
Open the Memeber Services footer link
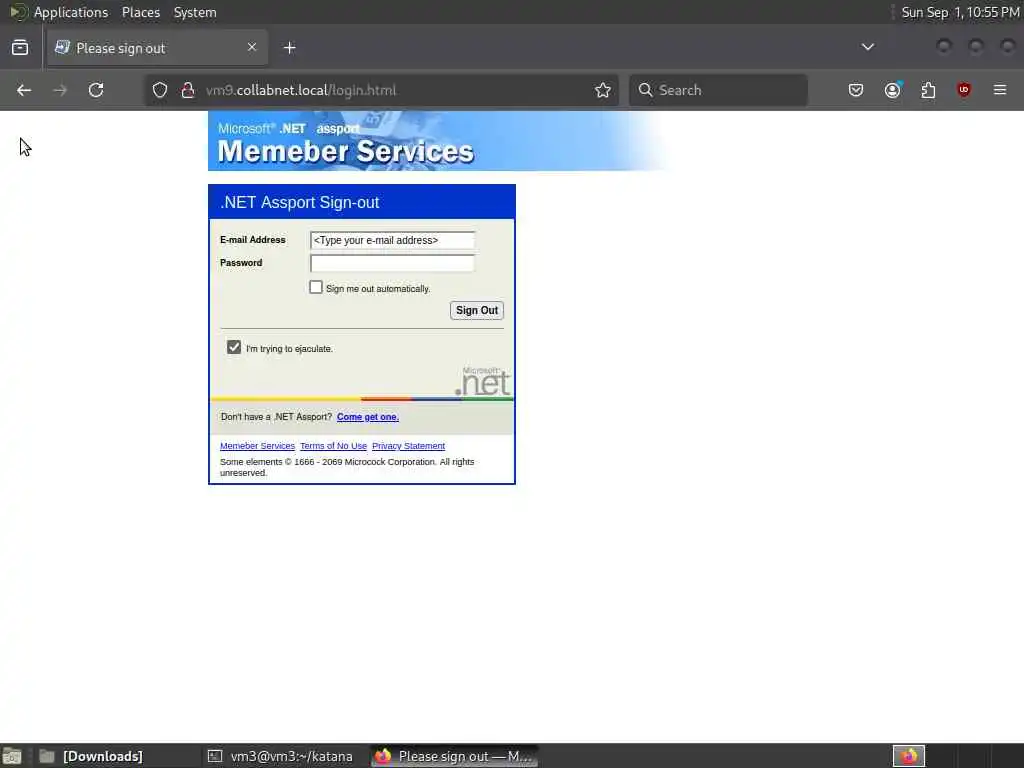pyautogui.click(x=257, y=446)
